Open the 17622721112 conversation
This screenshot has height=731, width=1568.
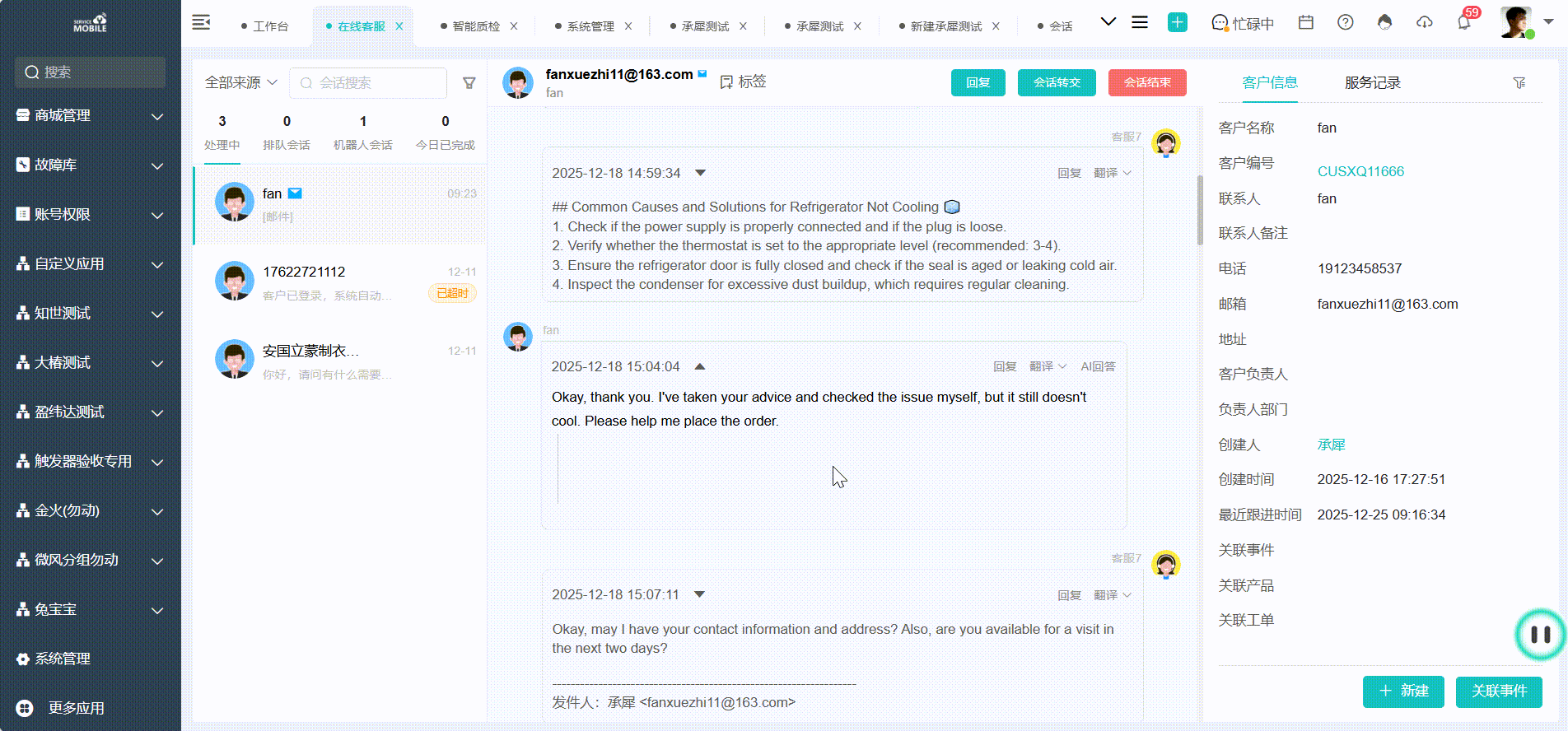coord(339,282)
